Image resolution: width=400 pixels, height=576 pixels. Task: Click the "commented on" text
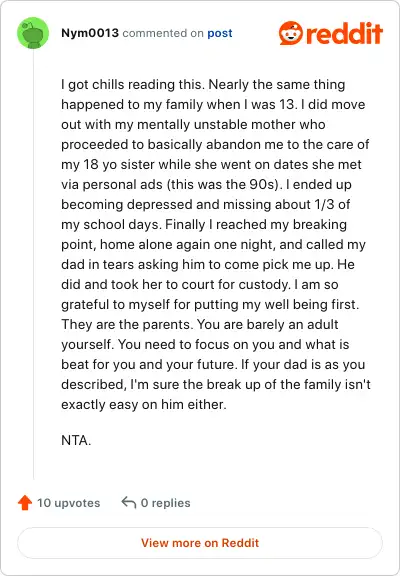(163, 33)
